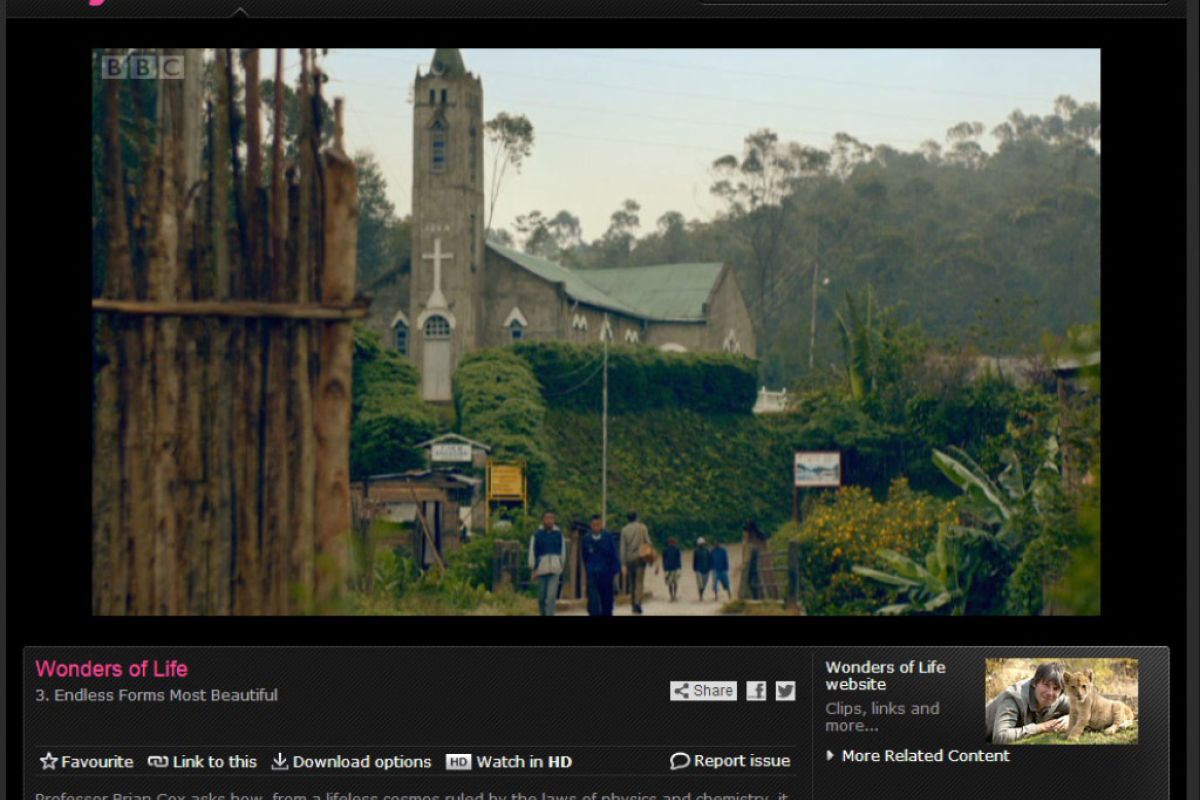Click the video player to play the episode
Viewport: 1200px width, 800px height.
pyautogui.click(x=596, y=332)
